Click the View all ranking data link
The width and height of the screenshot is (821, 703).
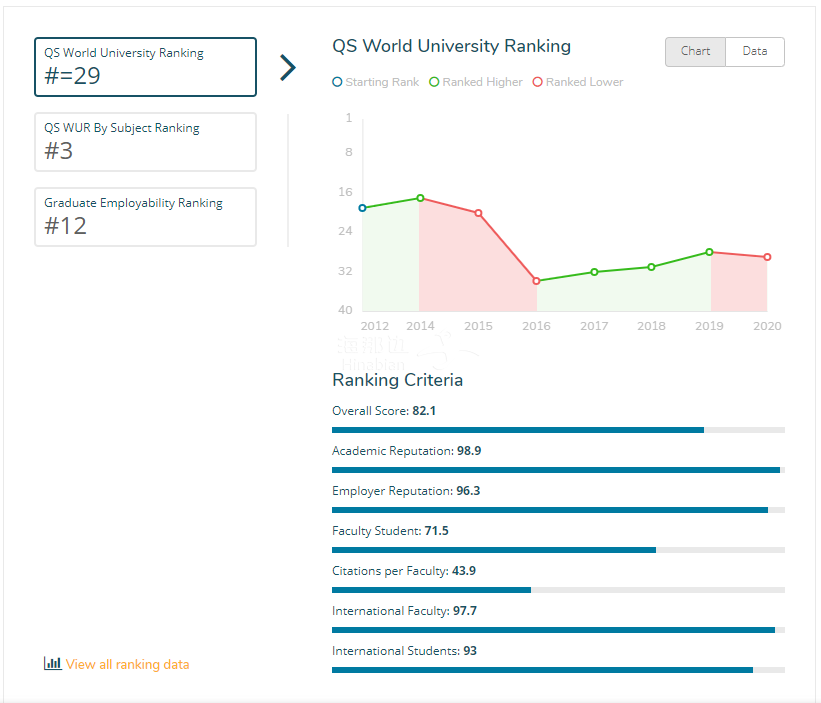click(x=127, y=664)
